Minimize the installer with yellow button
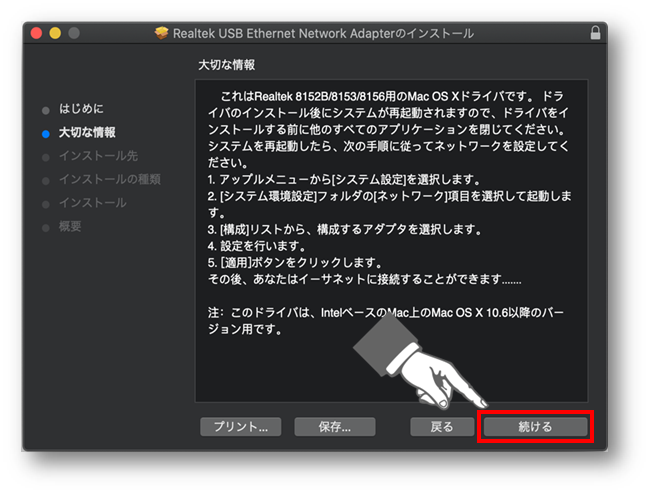 [x=55, y=33]
